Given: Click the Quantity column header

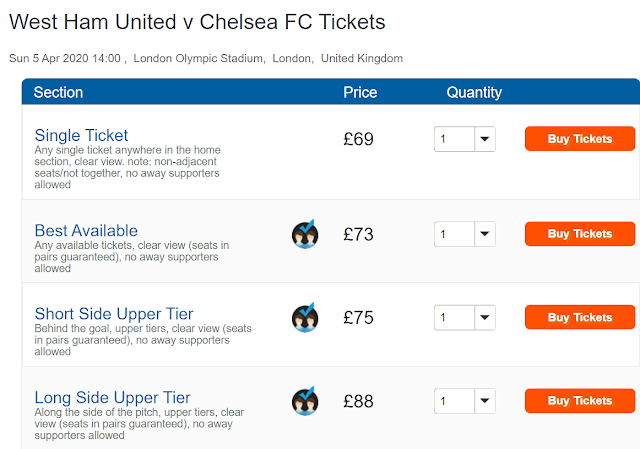Looking at the screenshot, I should 474,92.
